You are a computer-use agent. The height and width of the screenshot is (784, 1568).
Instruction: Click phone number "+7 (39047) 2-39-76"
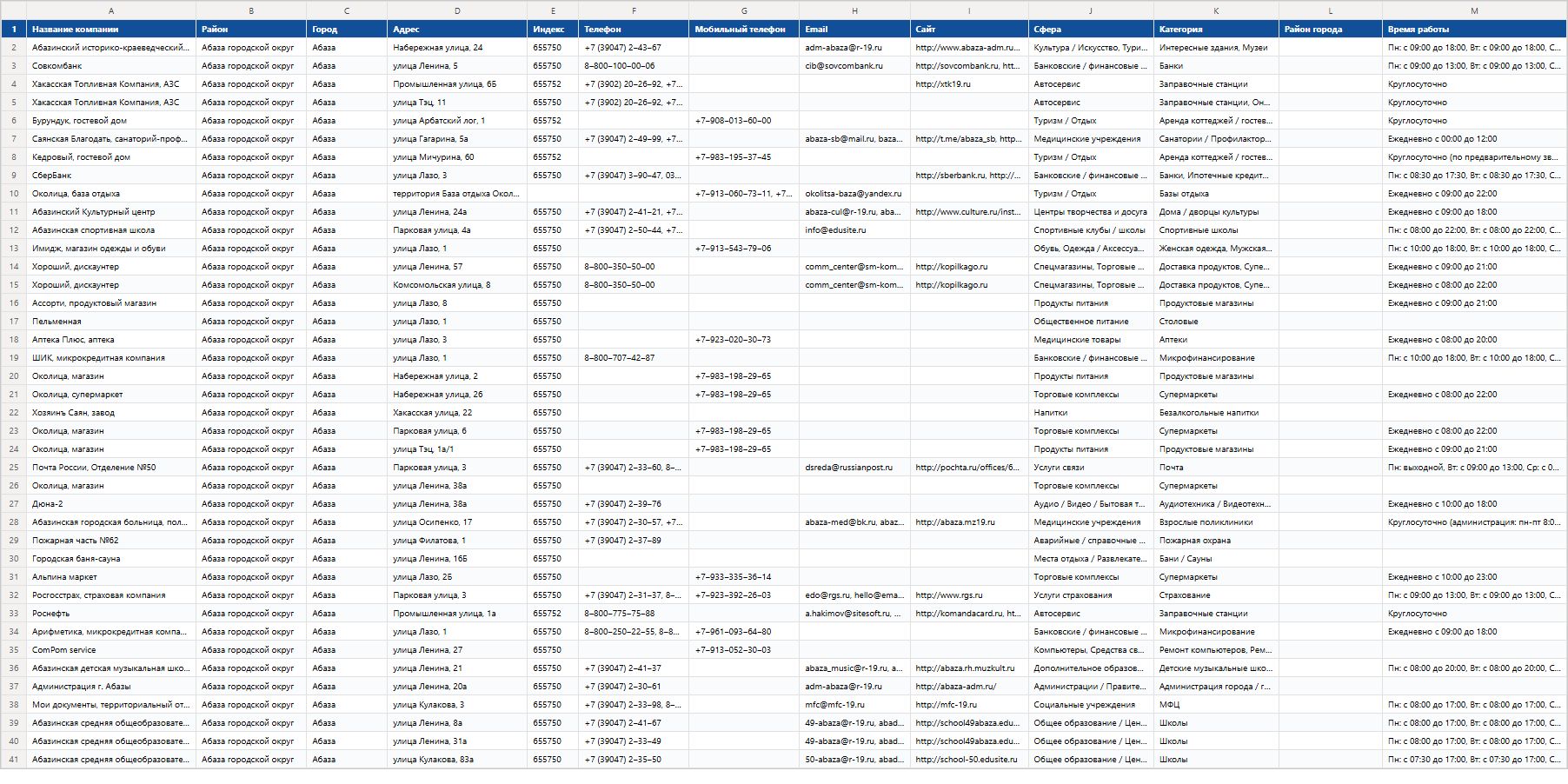point(634,504)
